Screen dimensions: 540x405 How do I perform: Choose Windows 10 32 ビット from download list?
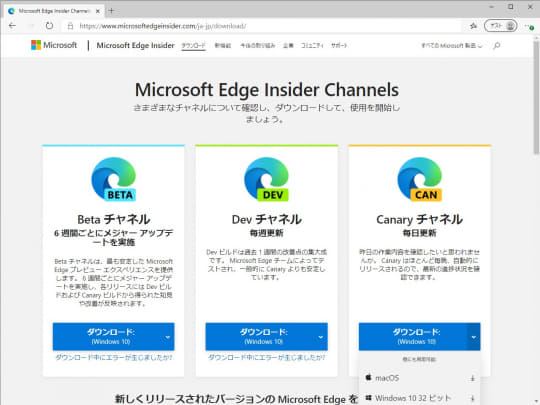pos(419,398)
